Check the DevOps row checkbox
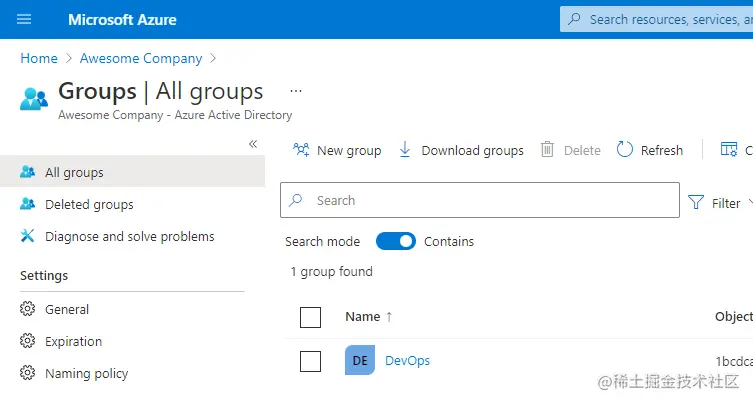Viewport: 753px width, 404px height. pyautogui.click(x=310, y=361)
